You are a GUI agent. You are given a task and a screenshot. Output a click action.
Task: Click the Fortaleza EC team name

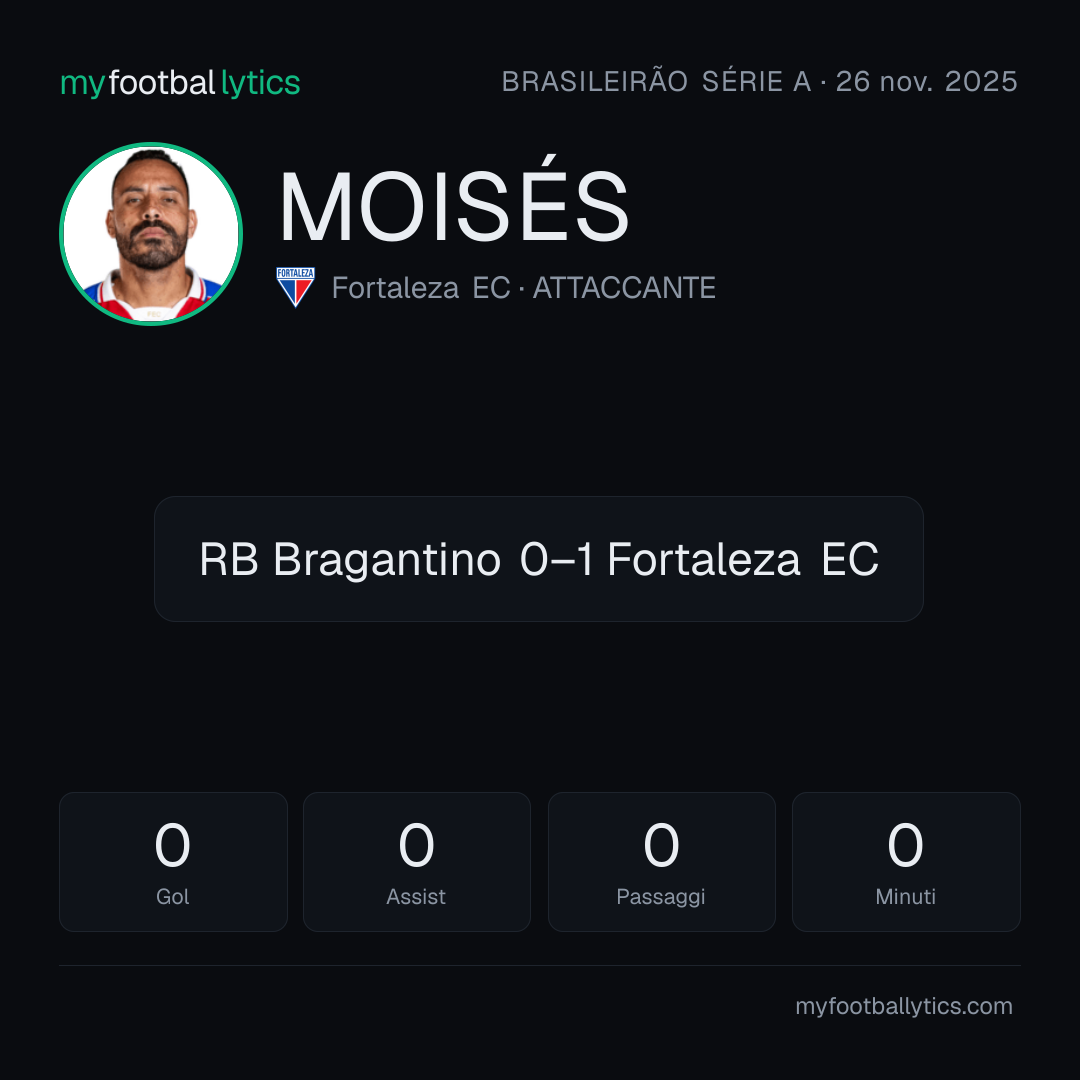[x=421, y=288]
